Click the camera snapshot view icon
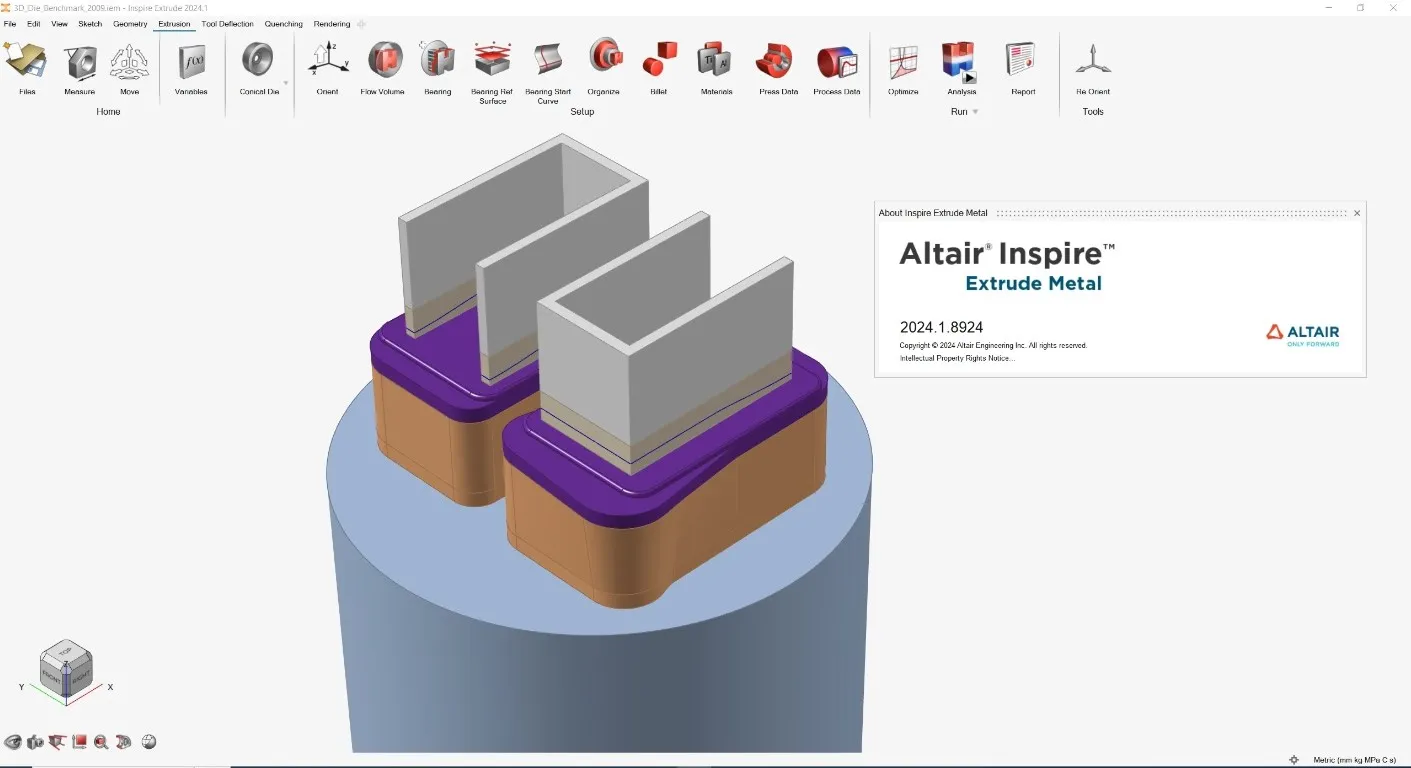 [35, 742]
